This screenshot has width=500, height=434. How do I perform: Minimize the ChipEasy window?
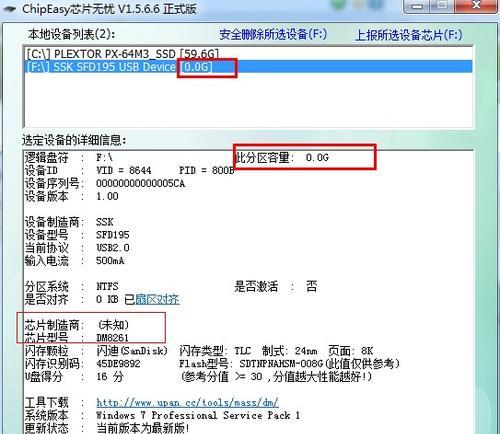[x=418, y=6]
